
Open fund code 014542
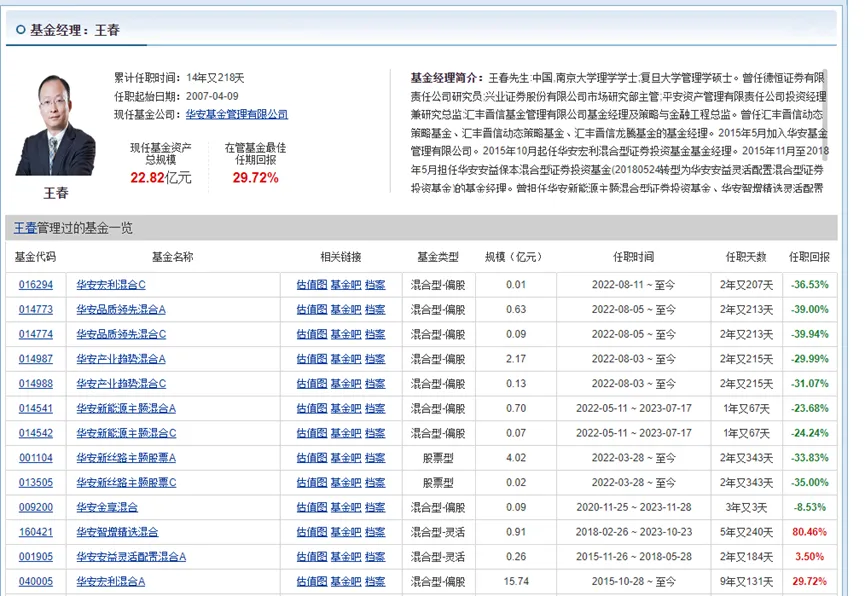tap(36, 433)
